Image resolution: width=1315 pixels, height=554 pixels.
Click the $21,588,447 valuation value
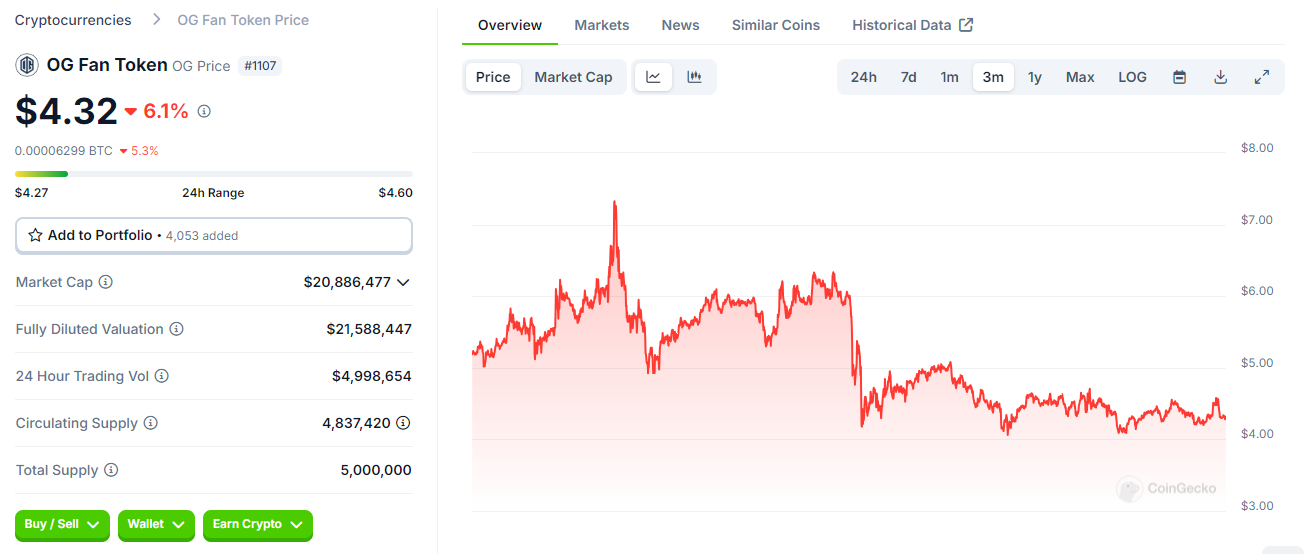pyautogui.click(x=369, y=329)
